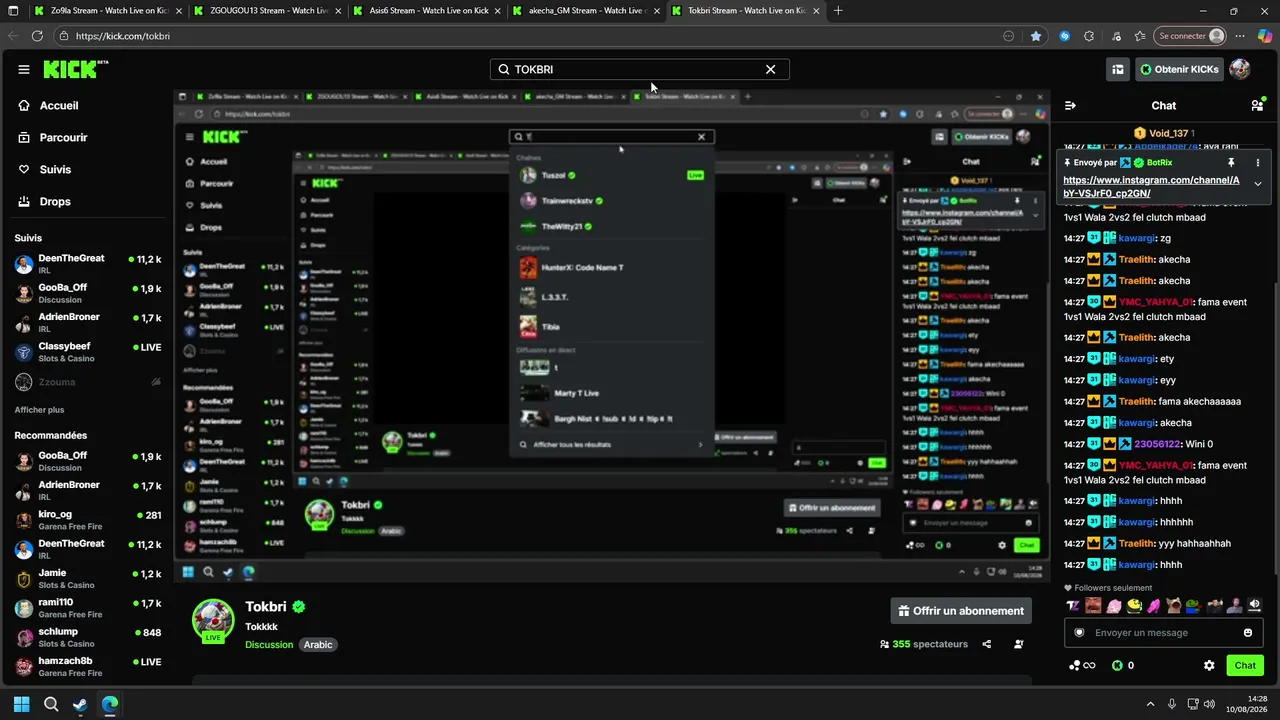Click the shield icon in message box
Image resolution: width=1280 pixels, height=720 pixels.
pos(1079,633)
